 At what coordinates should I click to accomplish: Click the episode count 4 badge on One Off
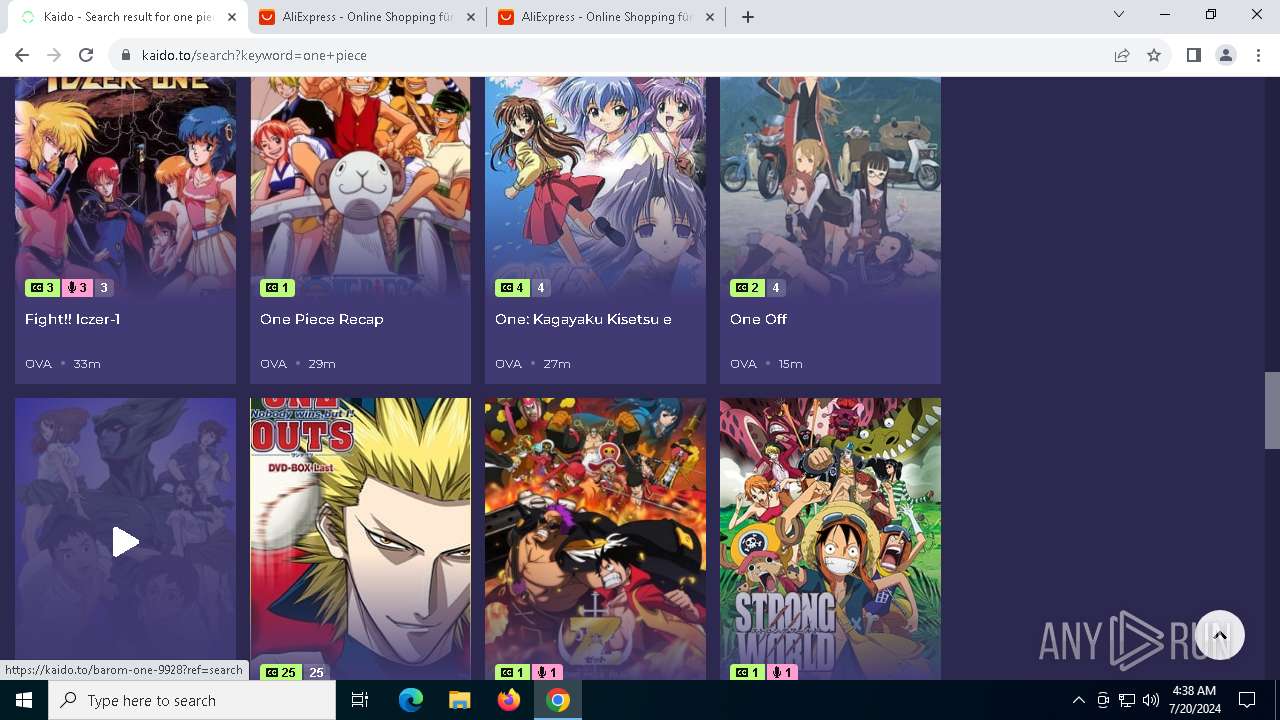point(775,288)
